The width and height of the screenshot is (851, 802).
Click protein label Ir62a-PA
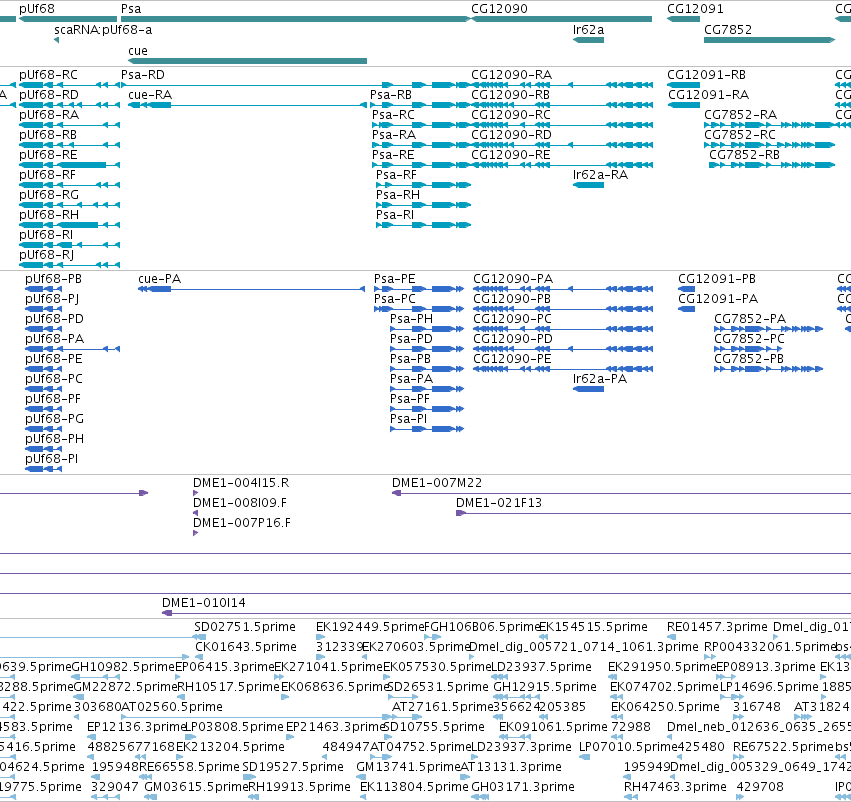point(600,379)
